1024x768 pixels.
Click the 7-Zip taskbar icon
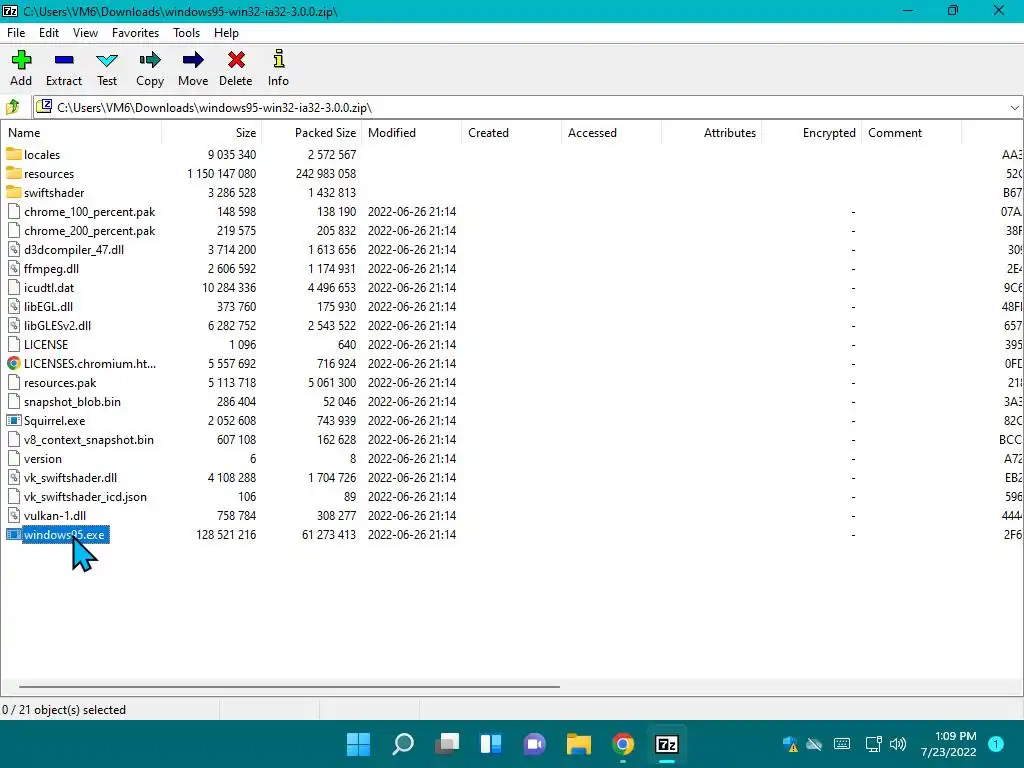click(667, 744)
